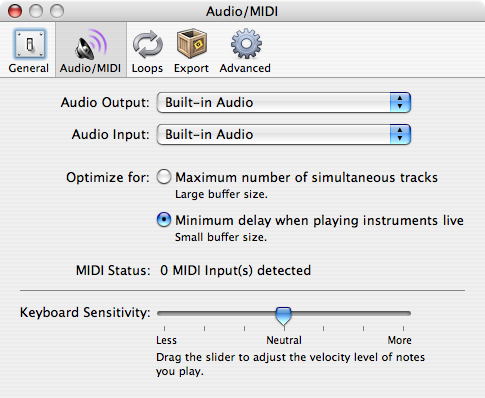
Task: Click the Audio/MIDI window title bar
Action: (x=242, y=11)
